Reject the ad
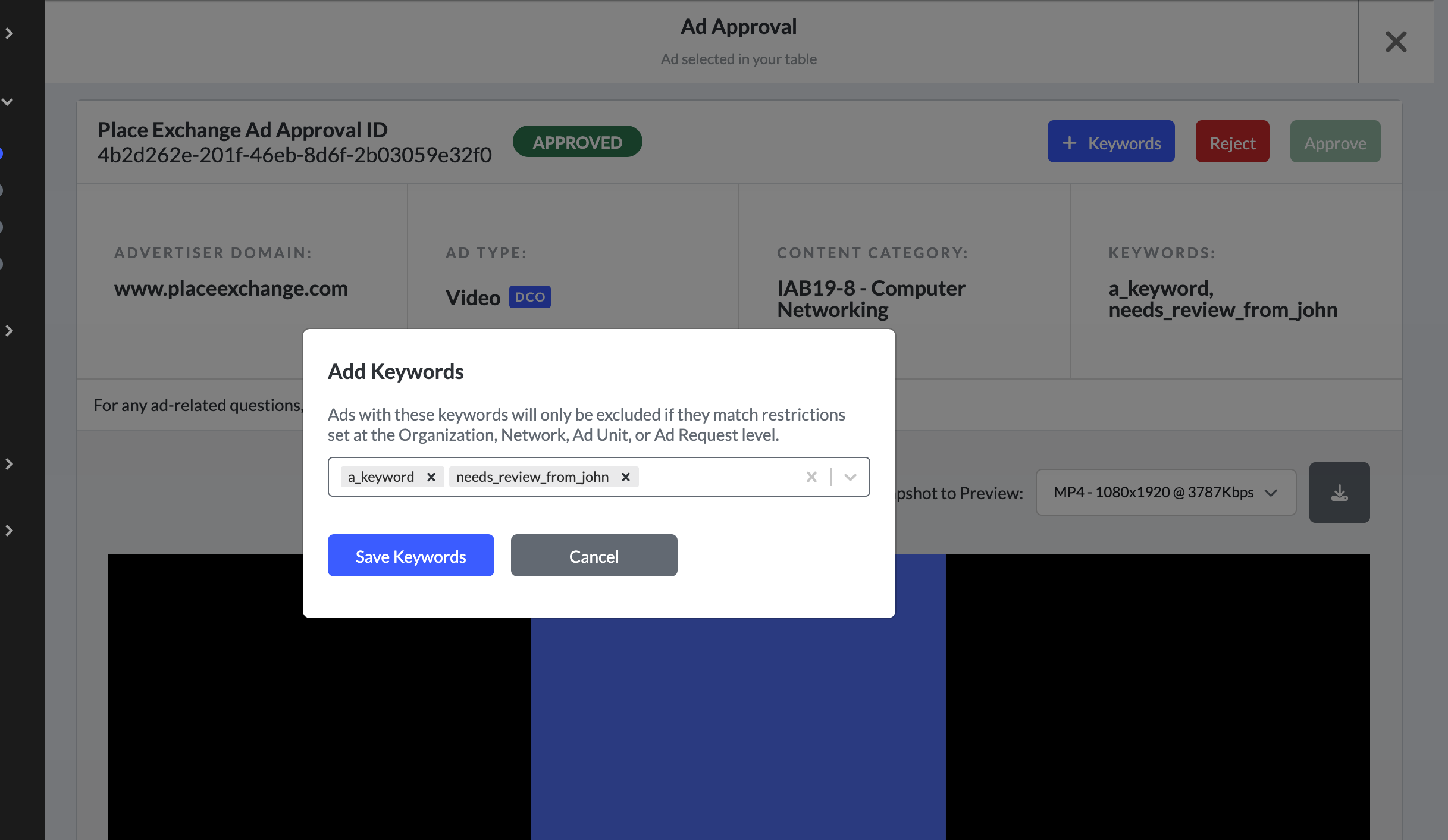The height and width of the screenshot is (840, 1448). click(x=1232, y=142)
